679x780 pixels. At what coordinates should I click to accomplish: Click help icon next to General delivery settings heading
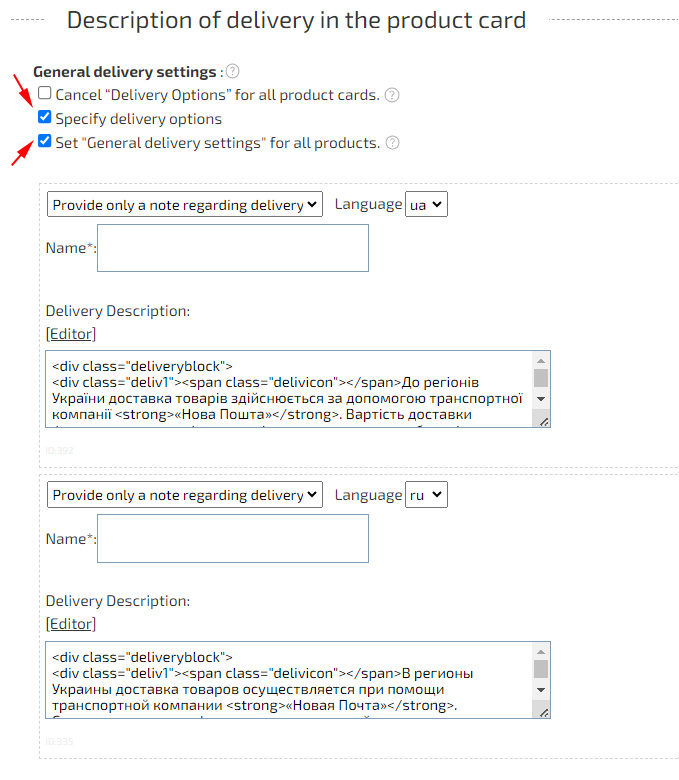tap(232, 71)
